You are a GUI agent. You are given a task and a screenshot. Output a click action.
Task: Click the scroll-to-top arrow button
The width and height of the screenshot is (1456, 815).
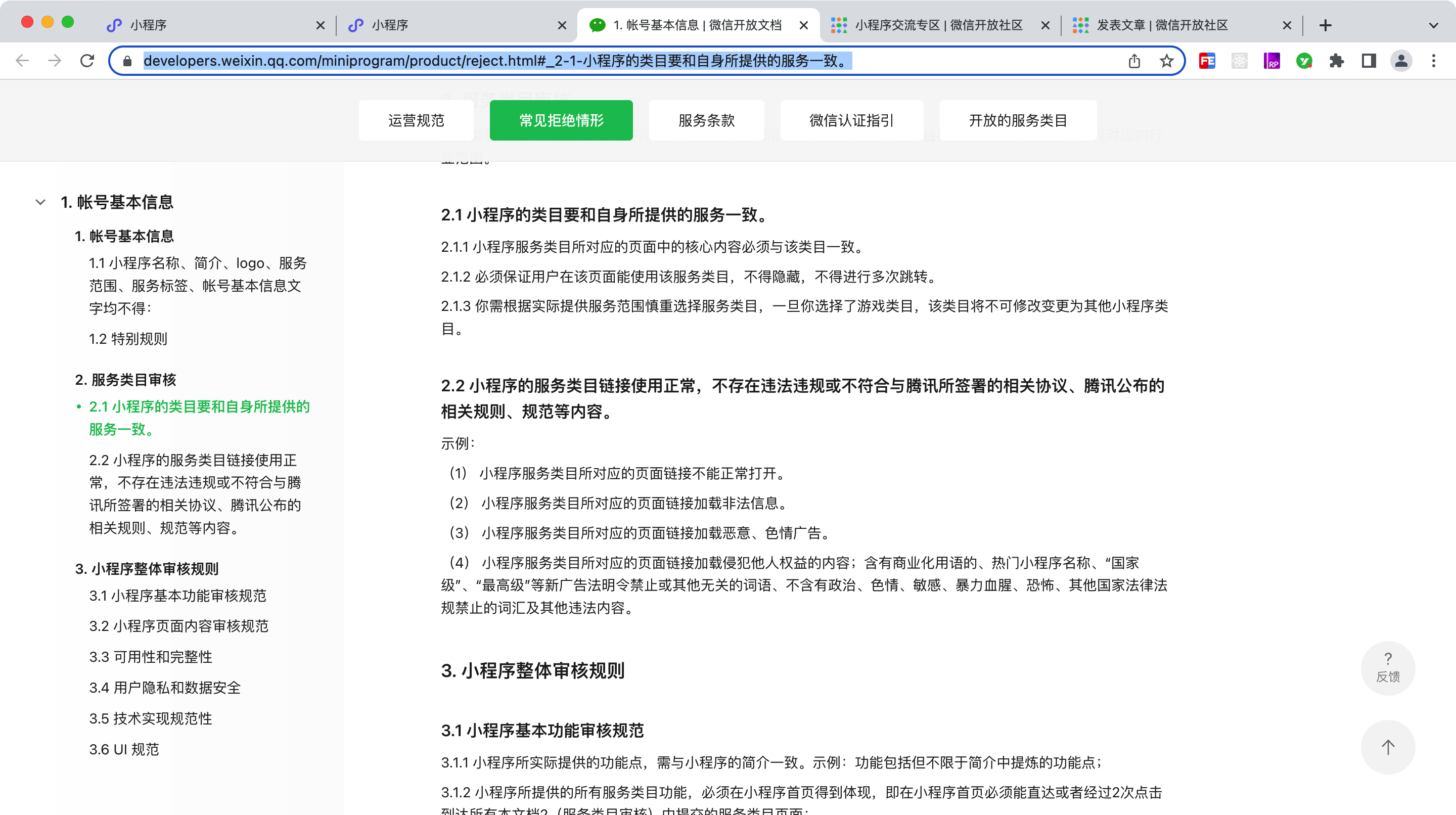(1388, 747)
